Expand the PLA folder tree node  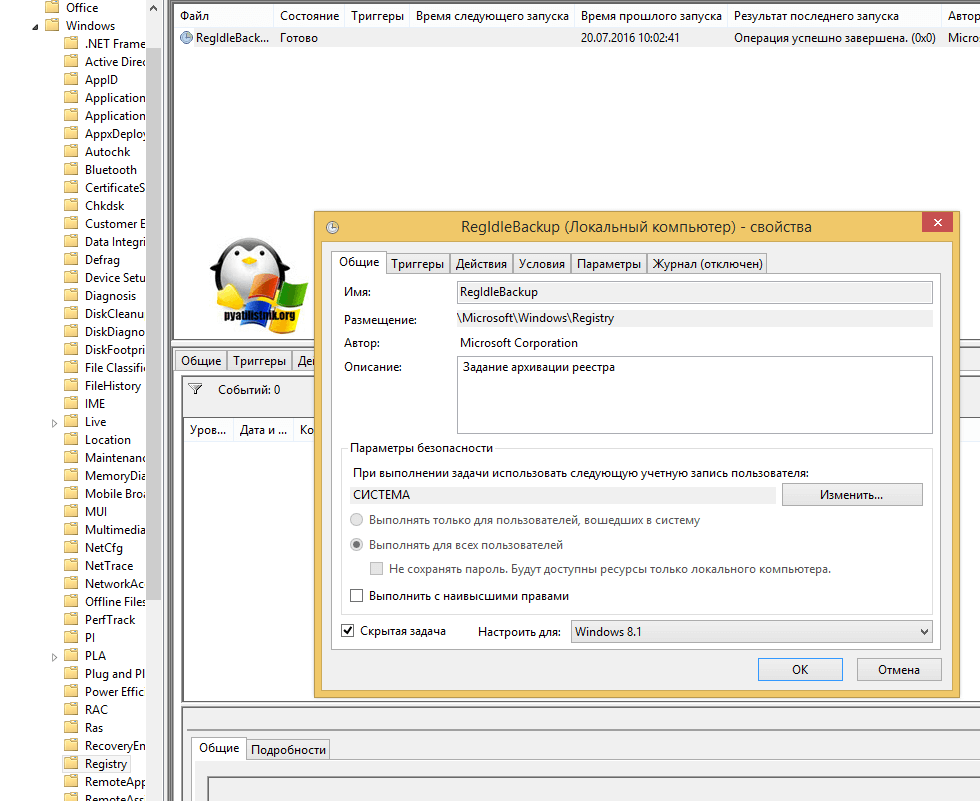click(x=54, y=656)
